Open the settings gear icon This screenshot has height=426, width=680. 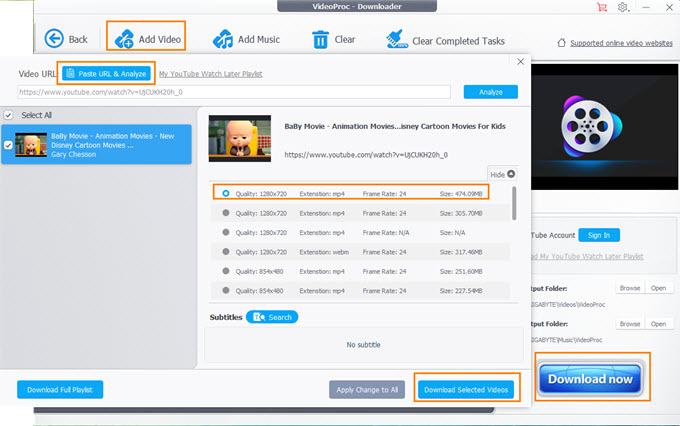[x=623, y=7]
